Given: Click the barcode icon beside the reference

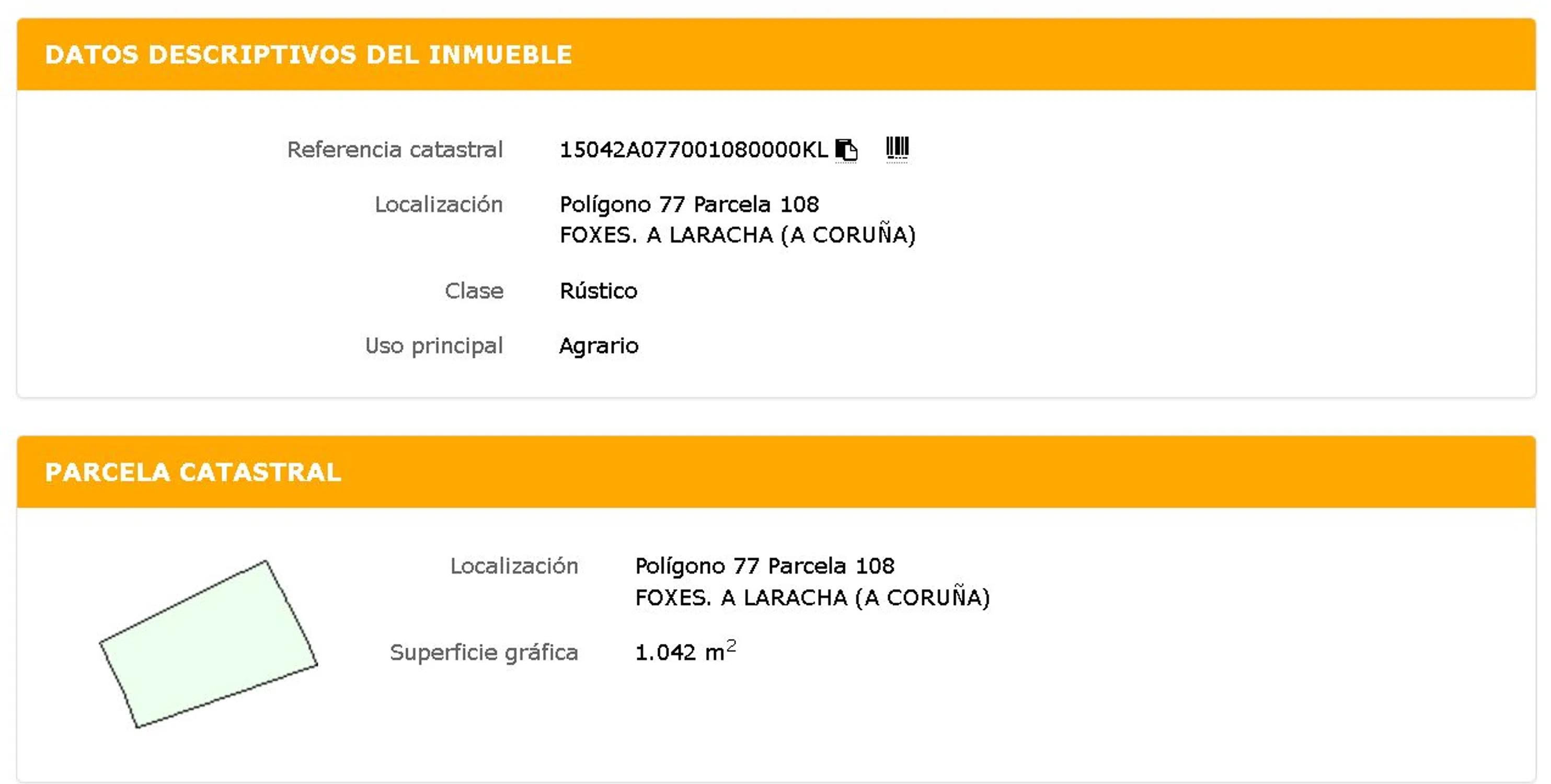Looking at the screenshot, I should (897, 148).
